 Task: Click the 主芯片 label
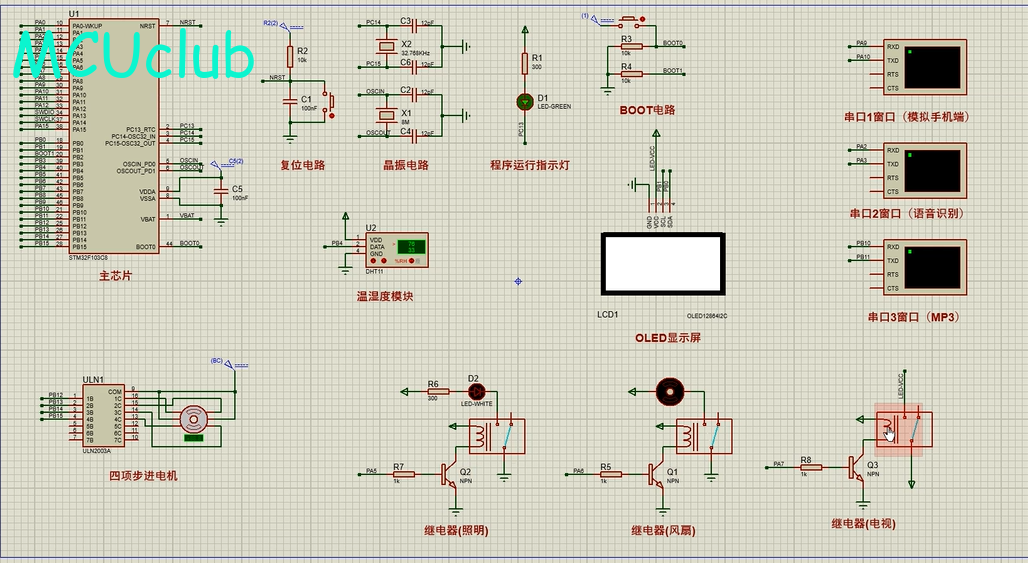pyautogui.click(x=115, y=276)
